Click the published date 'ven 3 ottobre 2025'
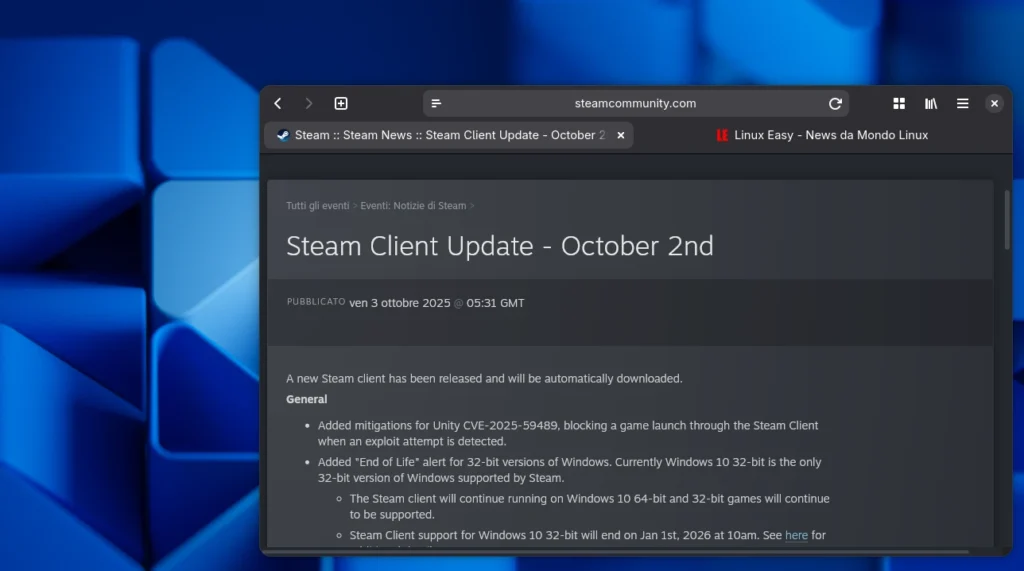Viewport: 1024px width, 571px height. (x=400, y=303)
